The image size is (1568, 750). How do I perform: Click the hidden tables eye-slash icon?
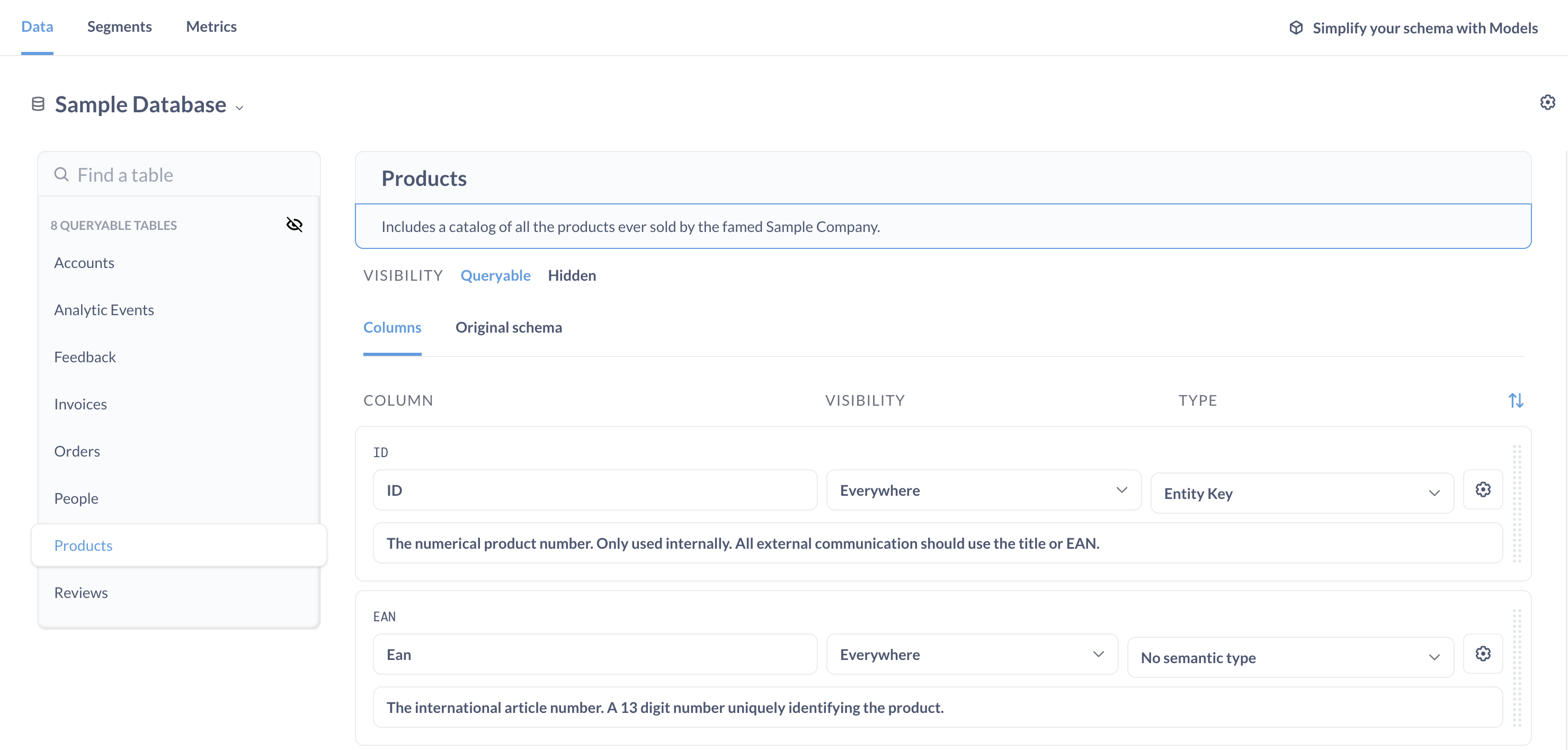[294, 225]
